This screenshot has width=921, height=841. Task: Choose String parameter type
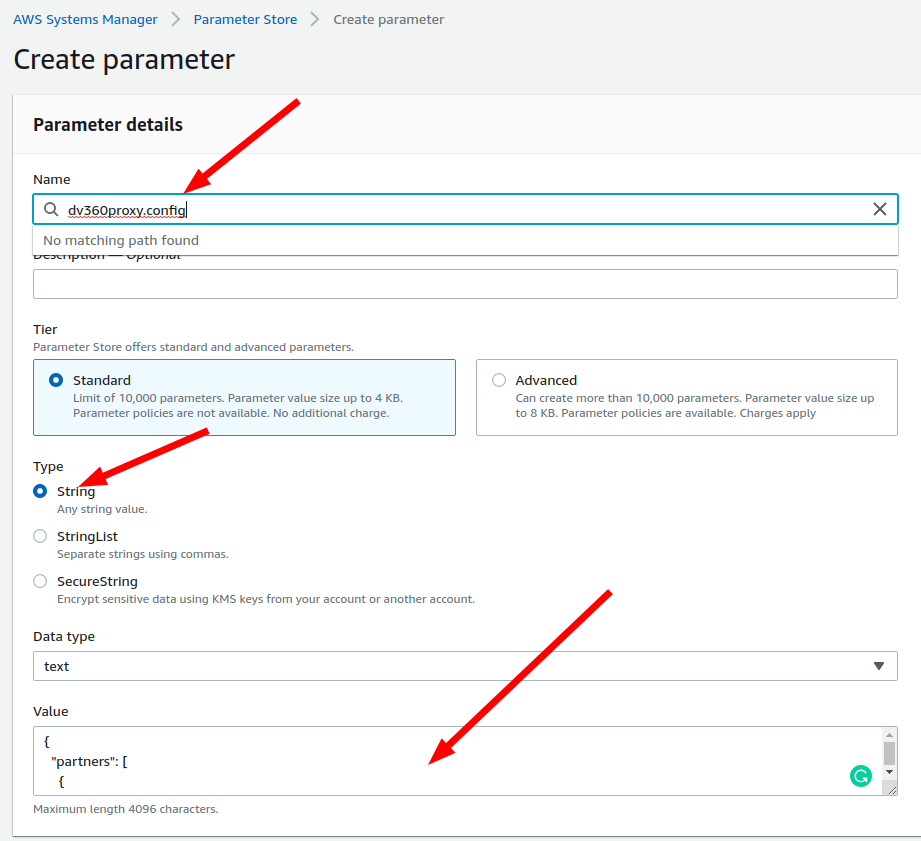pos(40,491)
